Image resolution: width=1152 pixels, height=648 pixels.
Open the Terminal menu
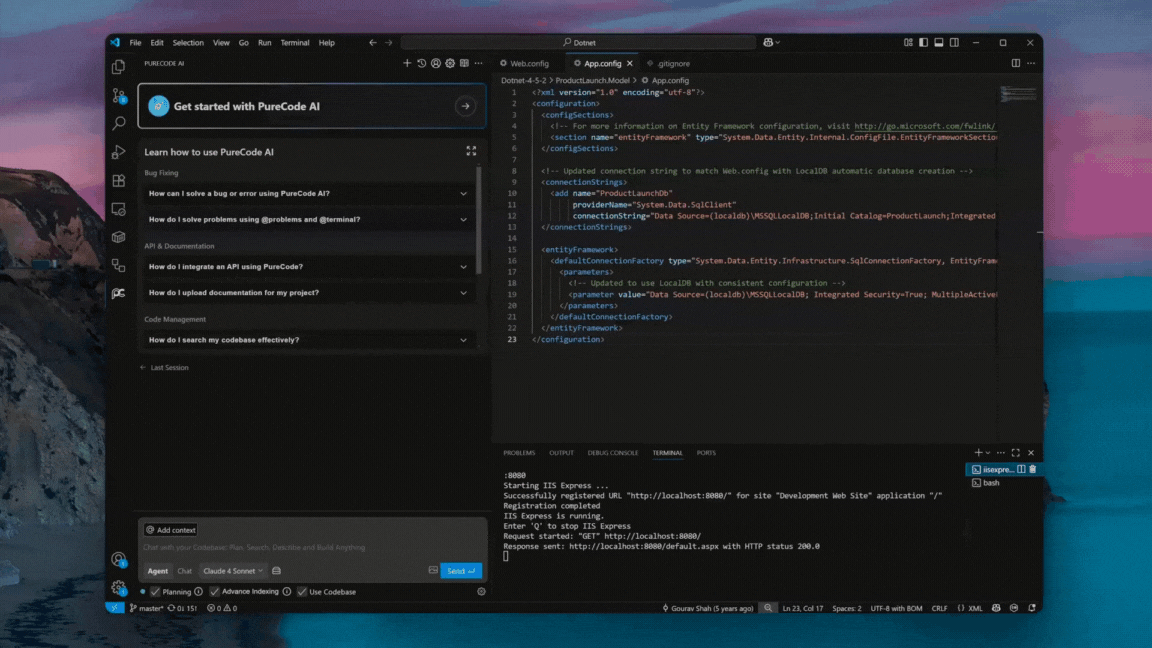(295, 43)
